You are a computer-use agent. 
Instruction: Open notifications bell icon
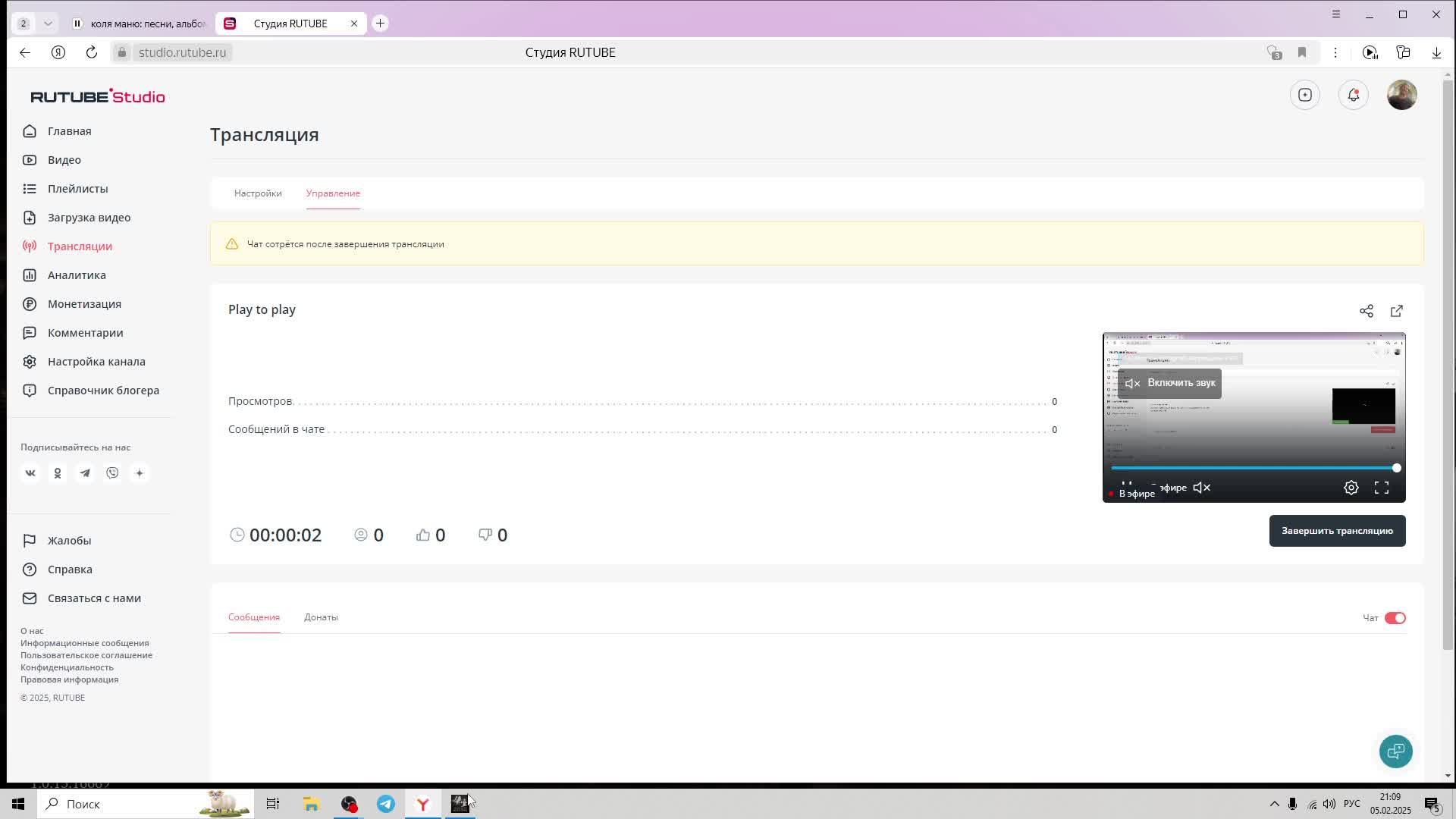[x=1354, y=96]
